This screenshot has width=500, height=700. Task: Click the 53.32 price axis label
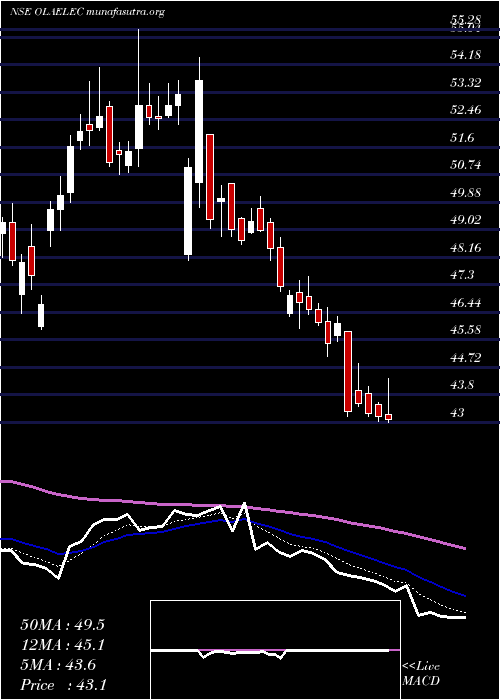[x=466, y=83]
